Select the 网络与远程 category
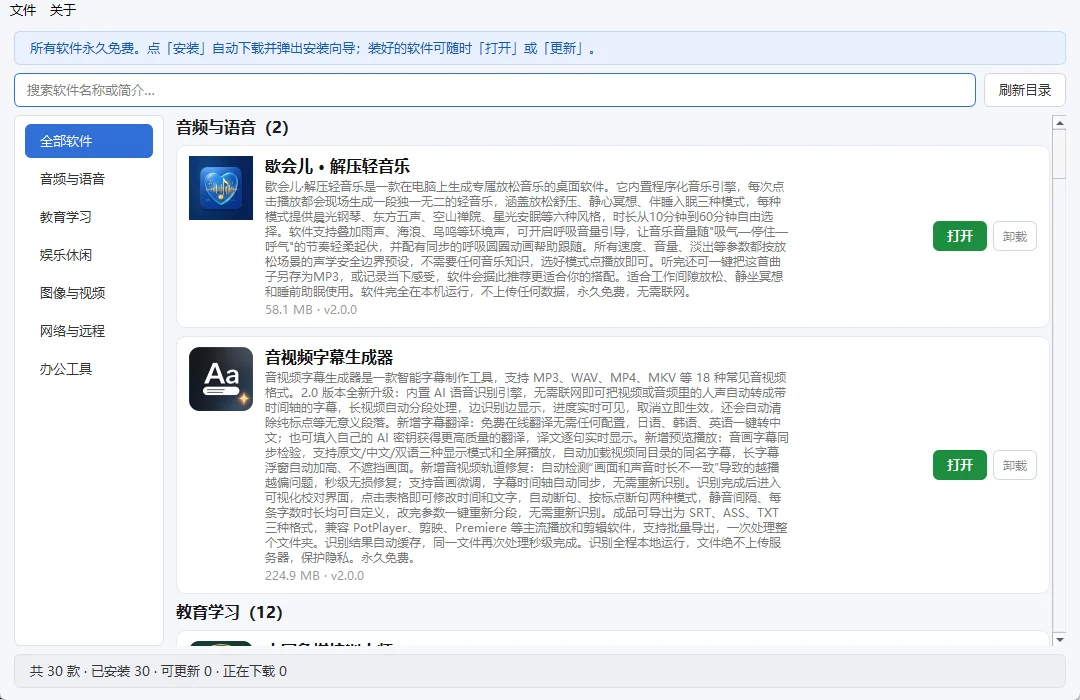1080x700 pixels. click(89, 331)
